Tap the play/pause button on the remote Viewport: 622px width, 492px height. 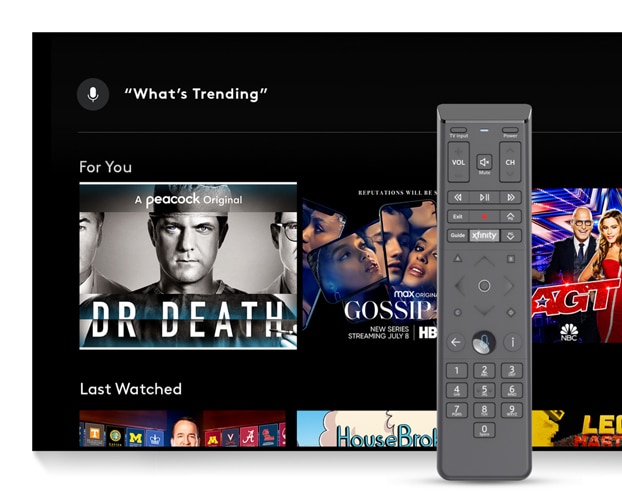tap(484, 197)
